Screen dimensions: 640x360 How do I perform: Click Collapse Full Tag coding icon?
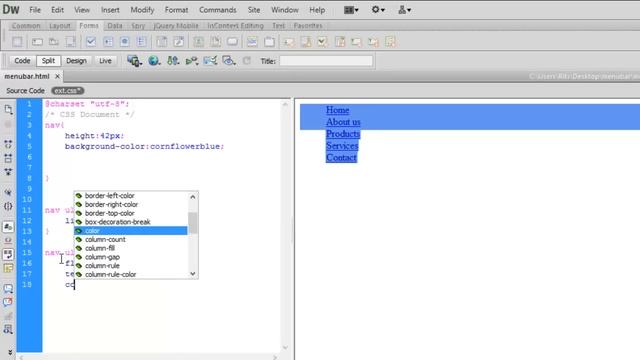8,144
